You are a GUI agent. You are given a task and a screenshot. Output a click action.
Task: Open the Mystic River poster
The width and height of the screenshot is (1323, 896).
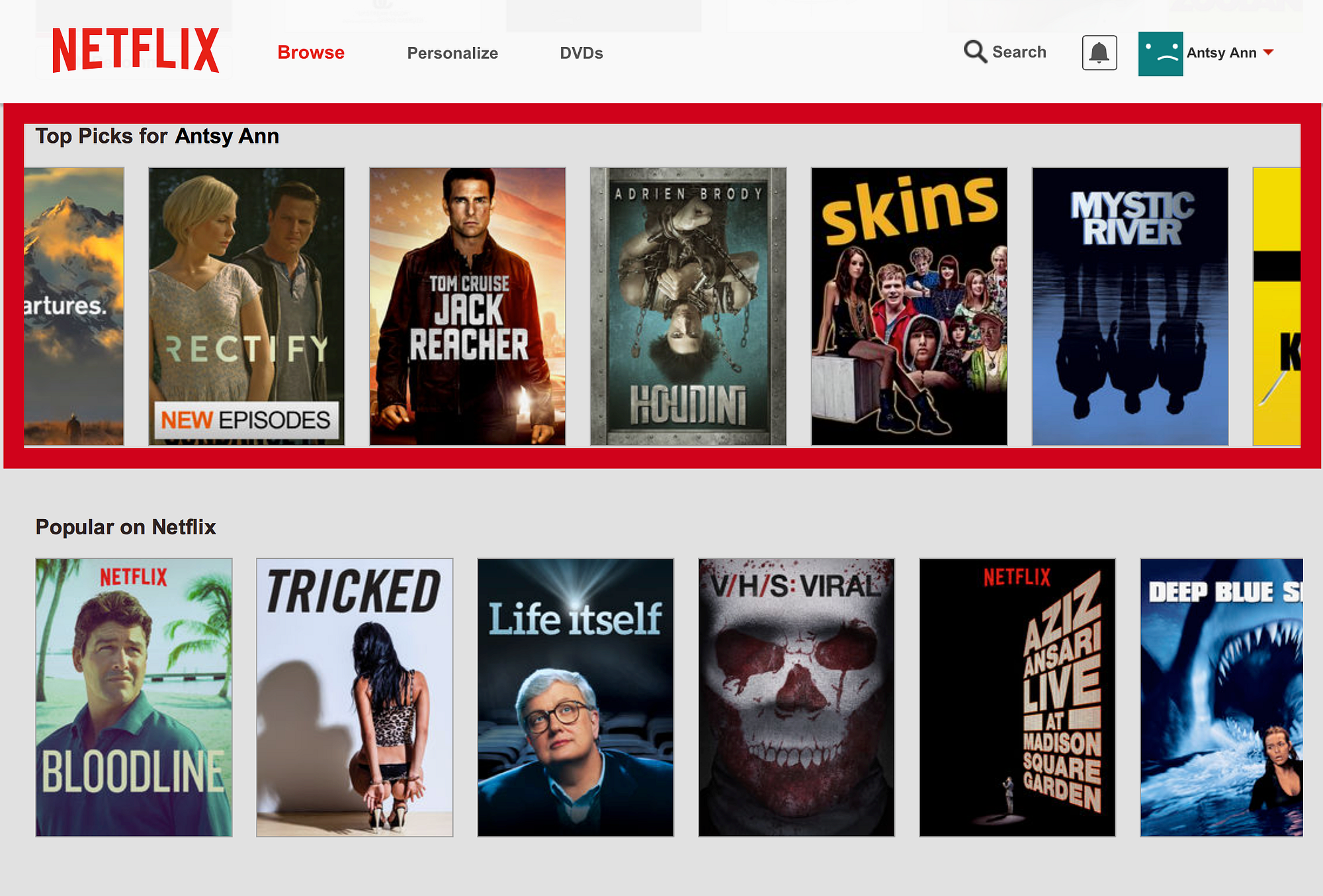1130,305
